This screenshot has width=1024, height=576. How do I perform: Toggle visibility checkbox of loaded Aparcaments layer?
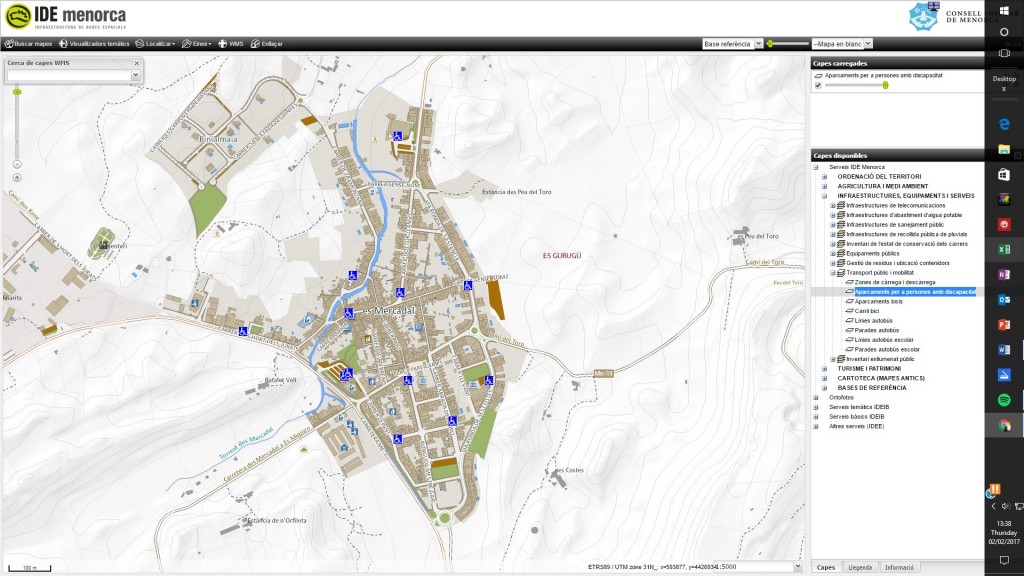pyautogui.click(x=818, y=86)
